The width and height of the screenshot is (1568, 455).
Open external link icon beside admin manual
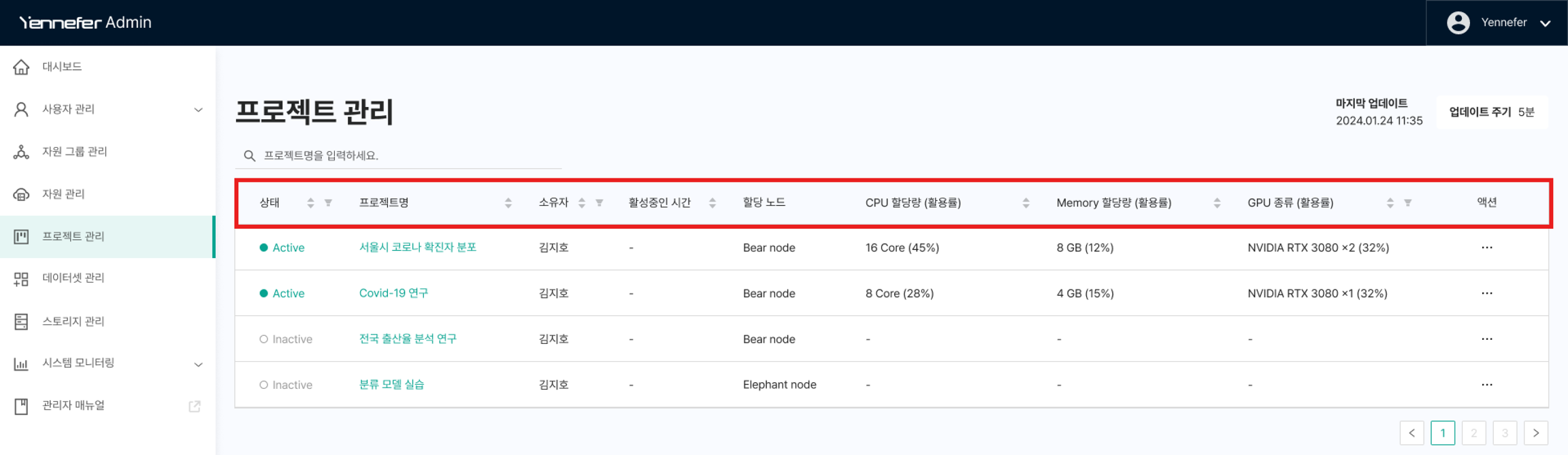pyautogui.click(x=195, y=406)
